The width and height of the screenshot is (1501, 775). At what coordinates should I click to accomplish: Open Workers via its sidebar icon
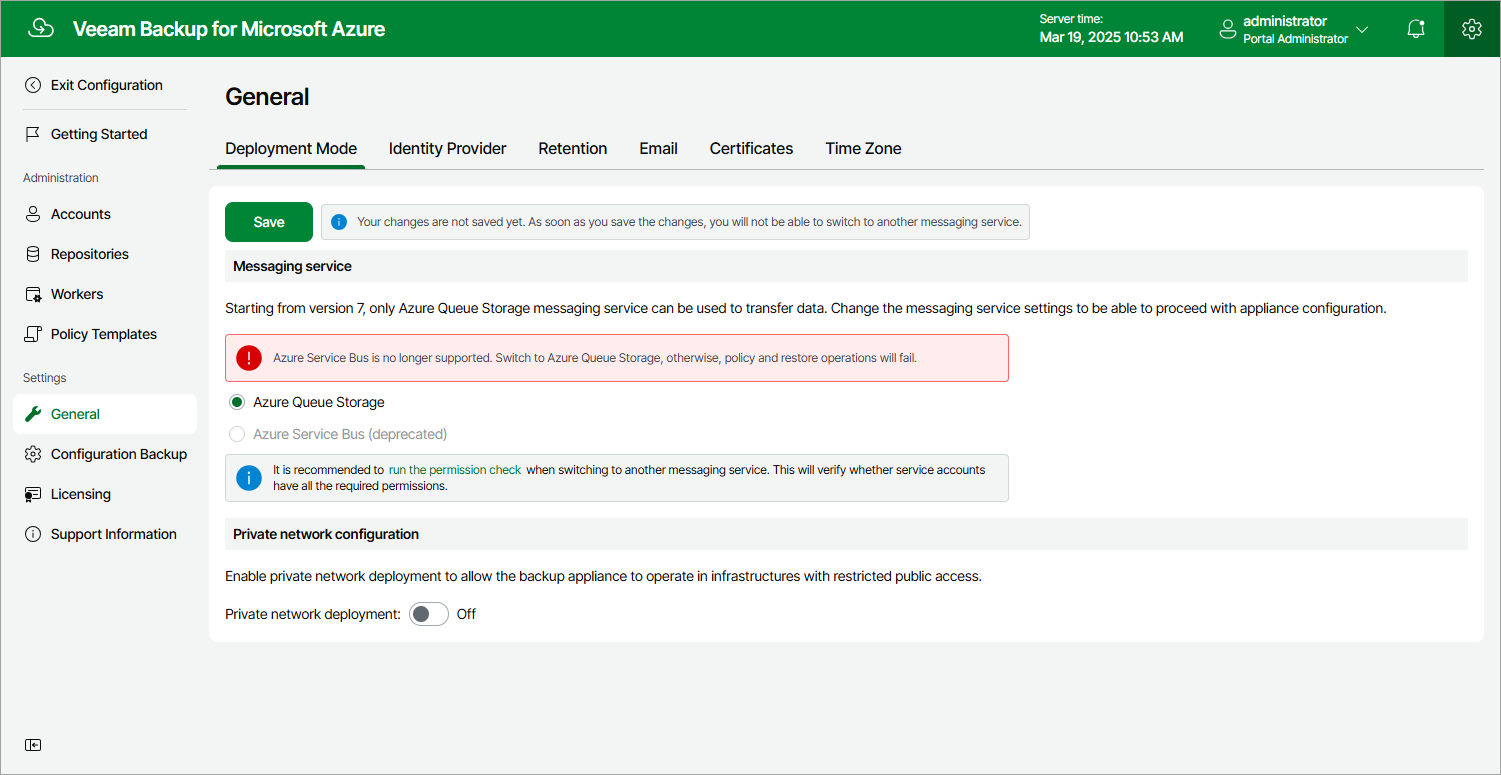(x=33, y=294)
